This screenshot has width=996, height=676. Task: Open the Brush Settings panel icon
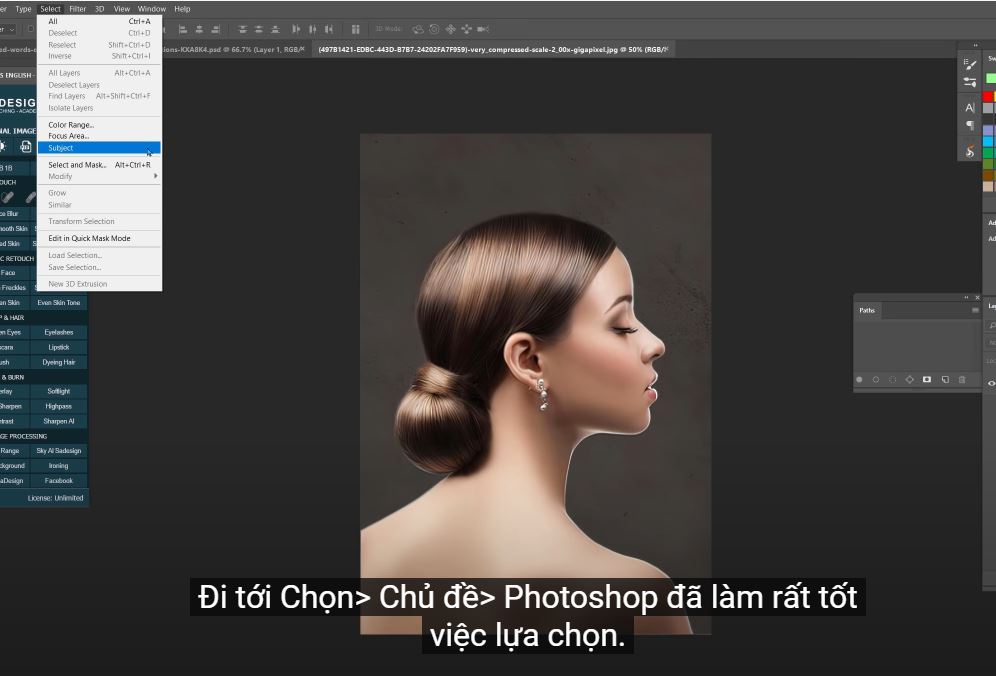pos(970,64)
